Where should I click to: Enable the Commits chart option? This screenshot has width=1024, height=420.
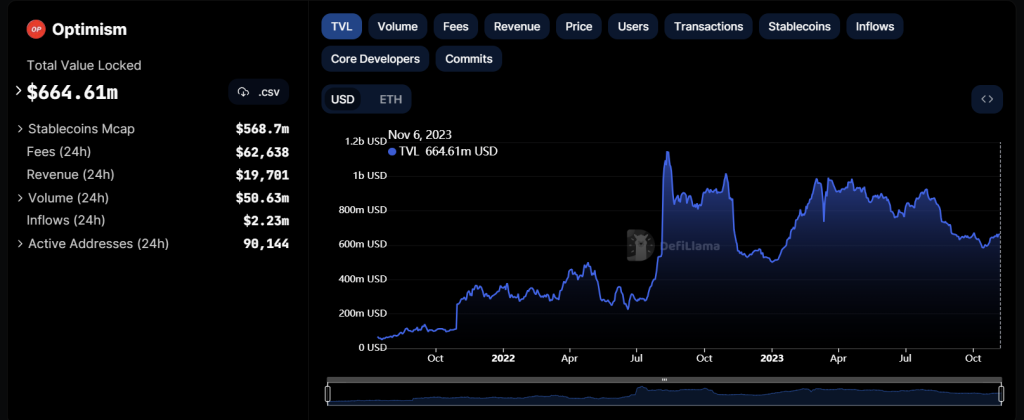(x=469, y=59)
